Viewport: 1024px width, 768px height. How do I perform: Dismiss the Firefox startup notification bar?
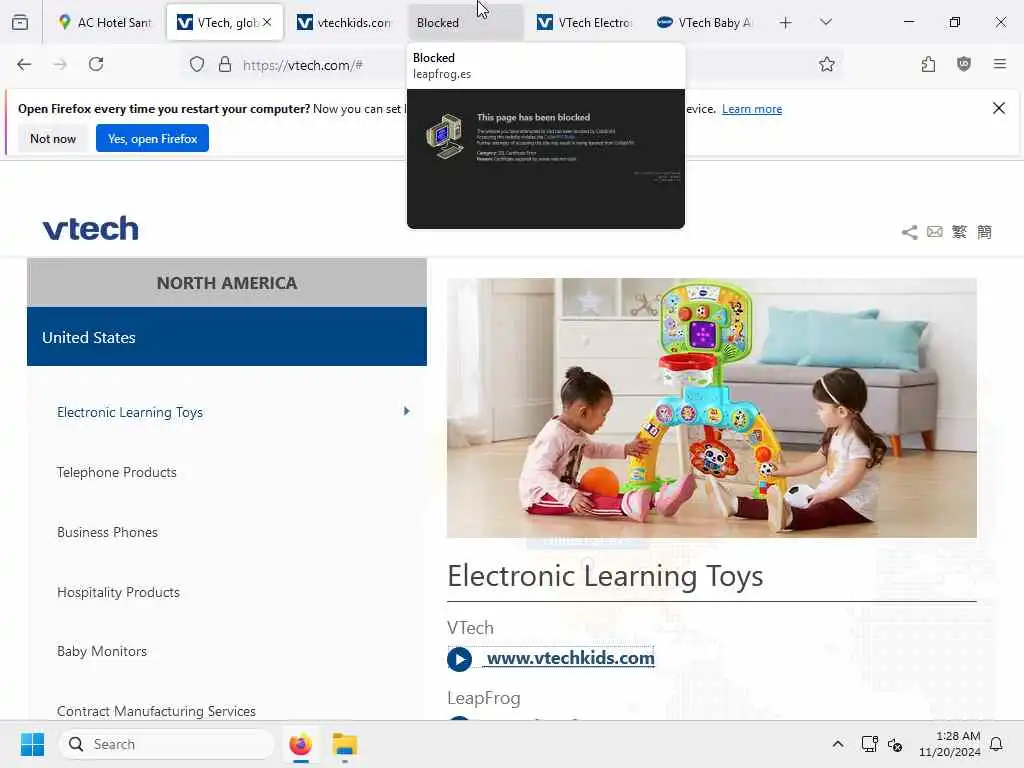999,108
